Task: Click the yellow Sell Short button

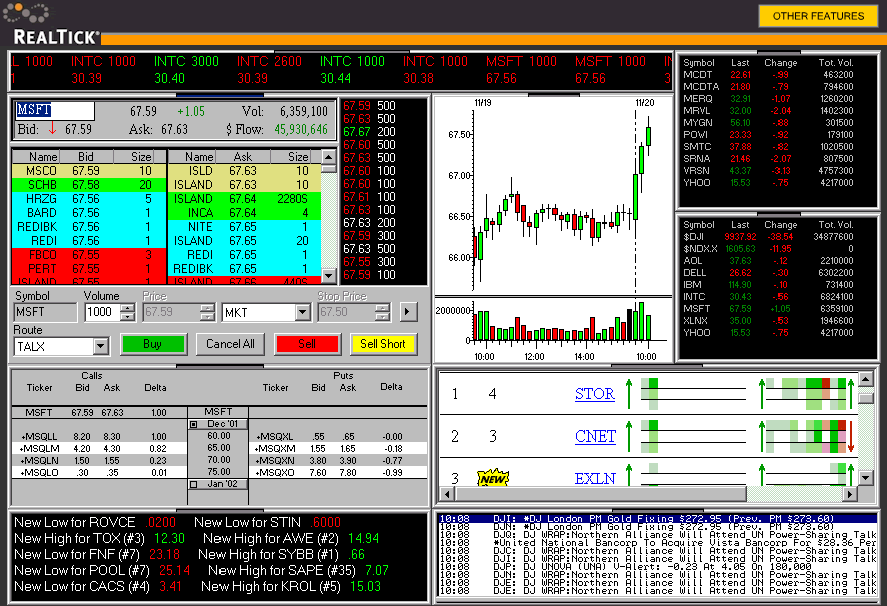Action: pos(383,344)
